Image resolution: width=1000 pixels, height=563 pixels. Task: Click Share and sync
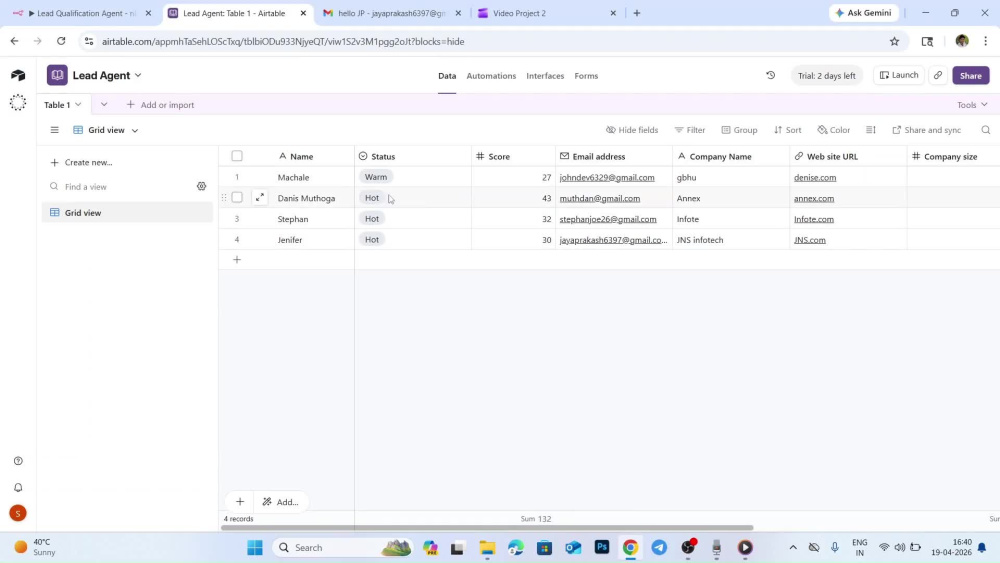point(926,130)
